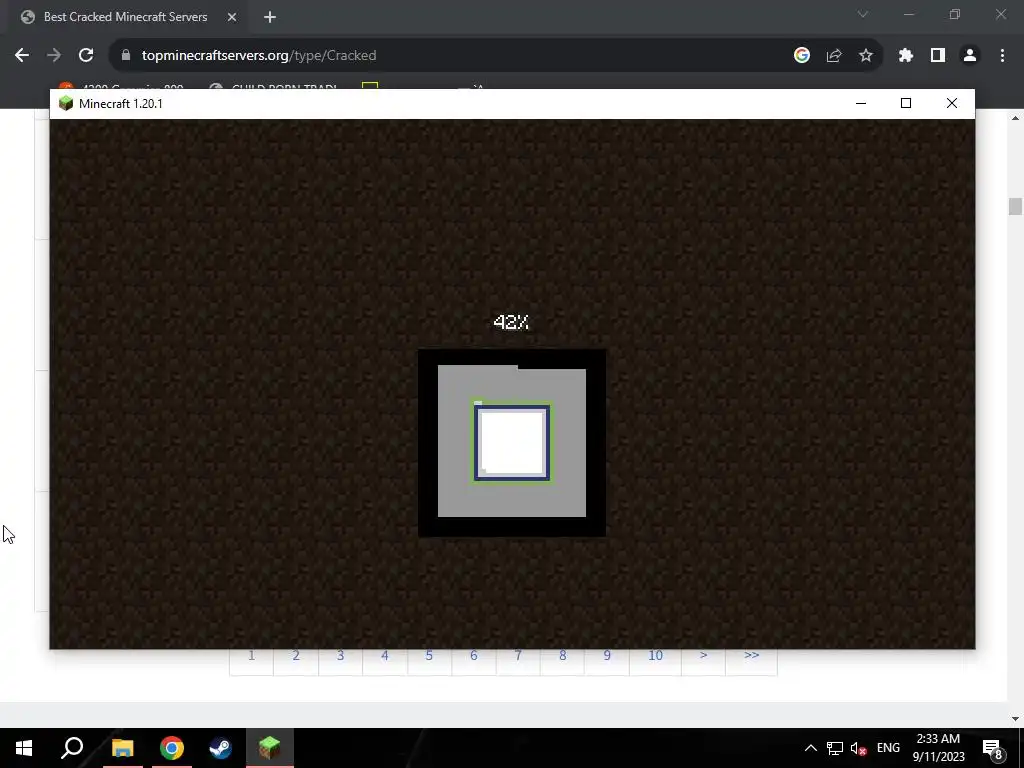This screenshot has height=768, width=1024.
Task: Go to page 5 of server list
Action: [429, 656]
